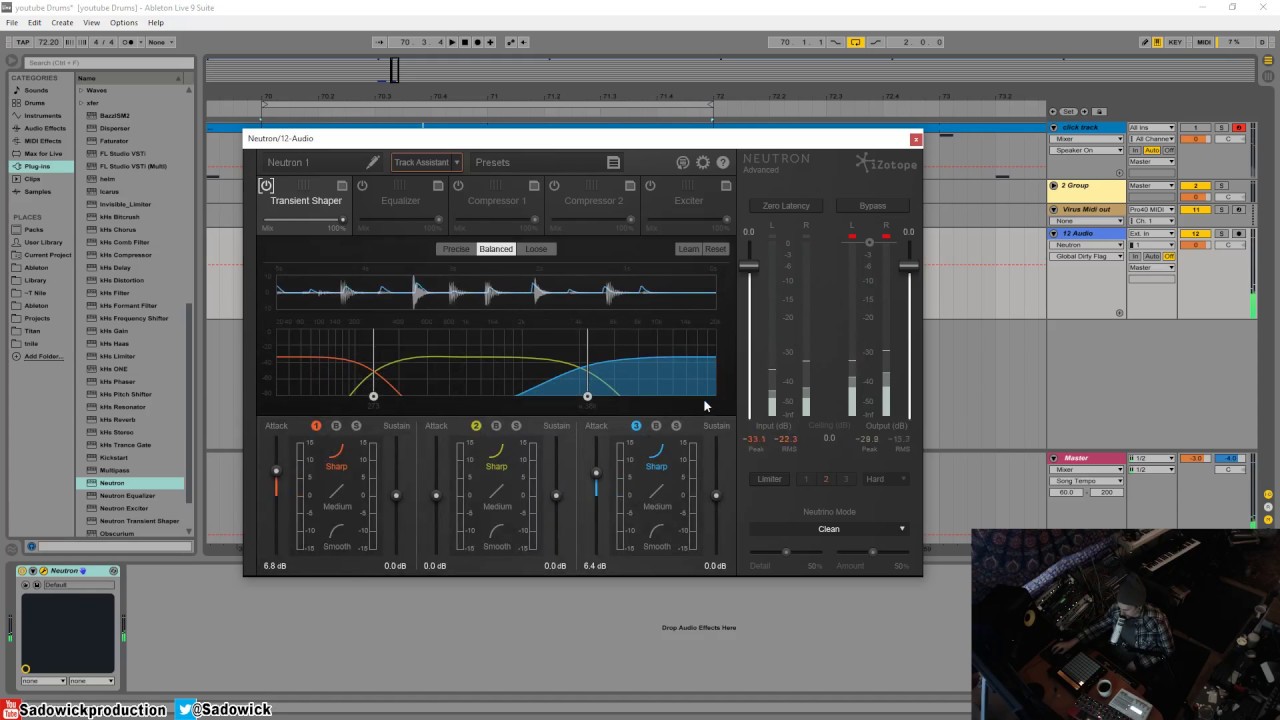1280x720 pixels.
Task: Select Precise transient mode
Action: click(455, 249)
